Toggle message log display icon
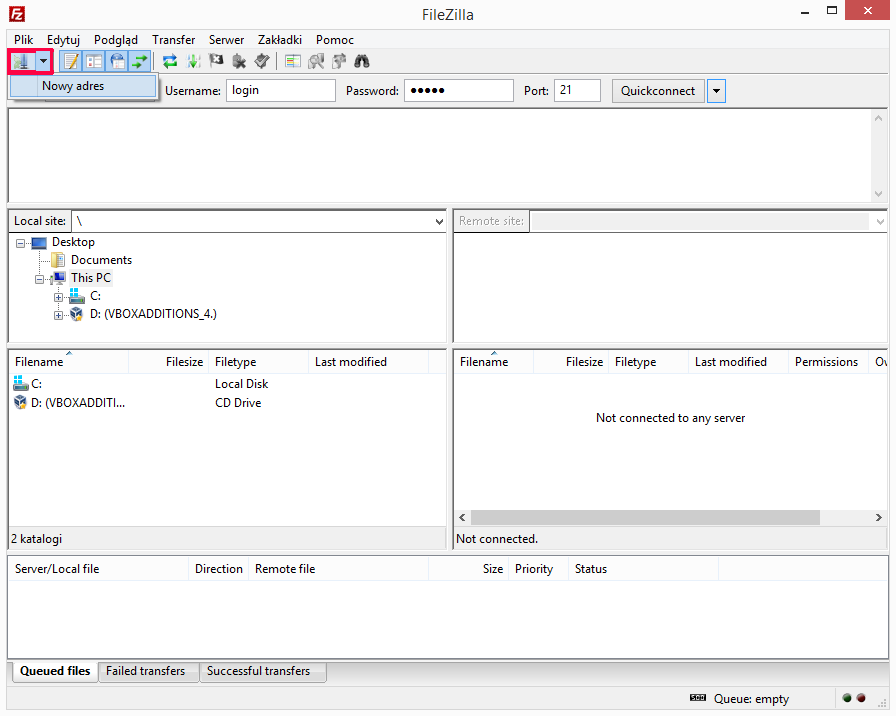 (71, 61)
